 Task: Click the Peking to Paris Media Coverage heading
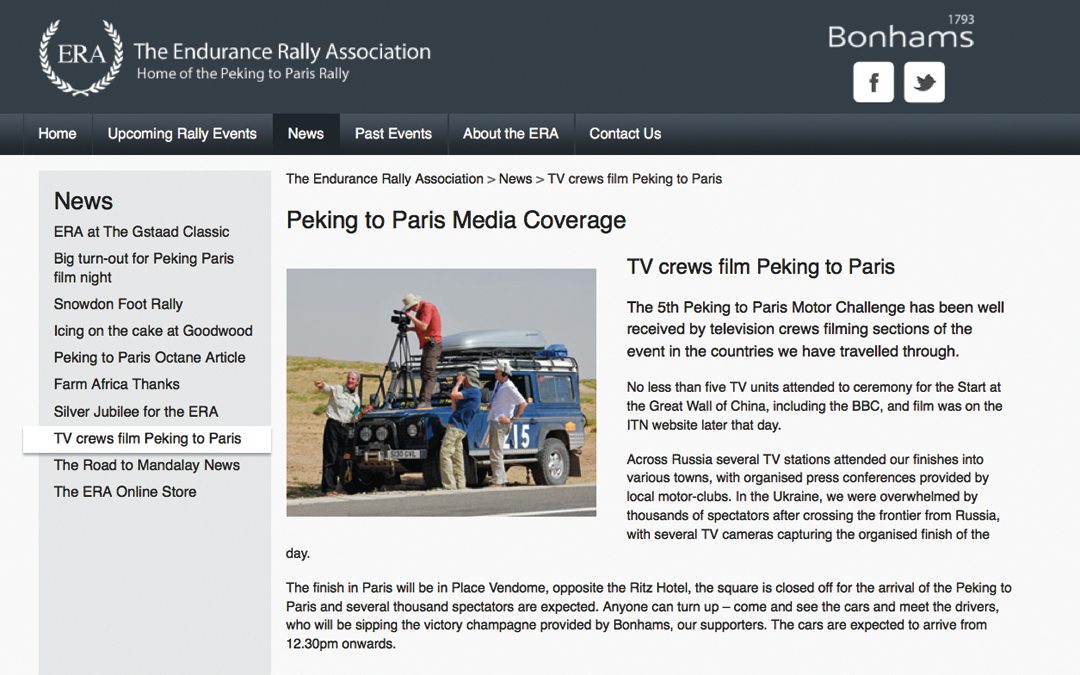pos(456,220)
